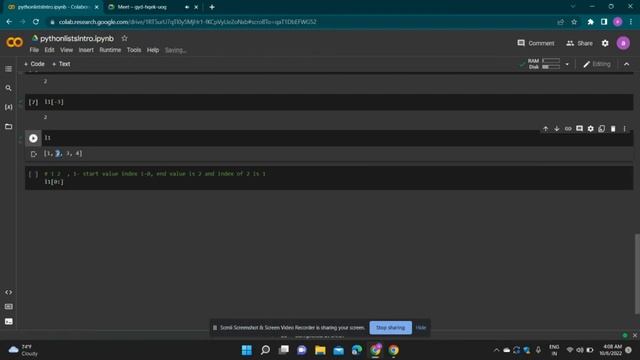Open the Colab account avatar
The height and width of the screenshot is (360, 640).
coord(623,43)
